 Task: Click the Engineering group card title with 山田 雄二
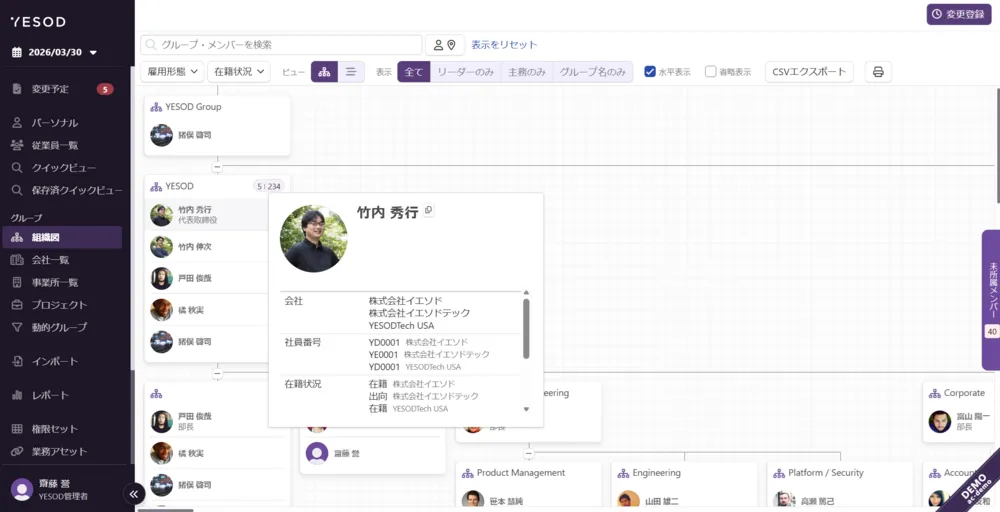[x=656, y=473]
